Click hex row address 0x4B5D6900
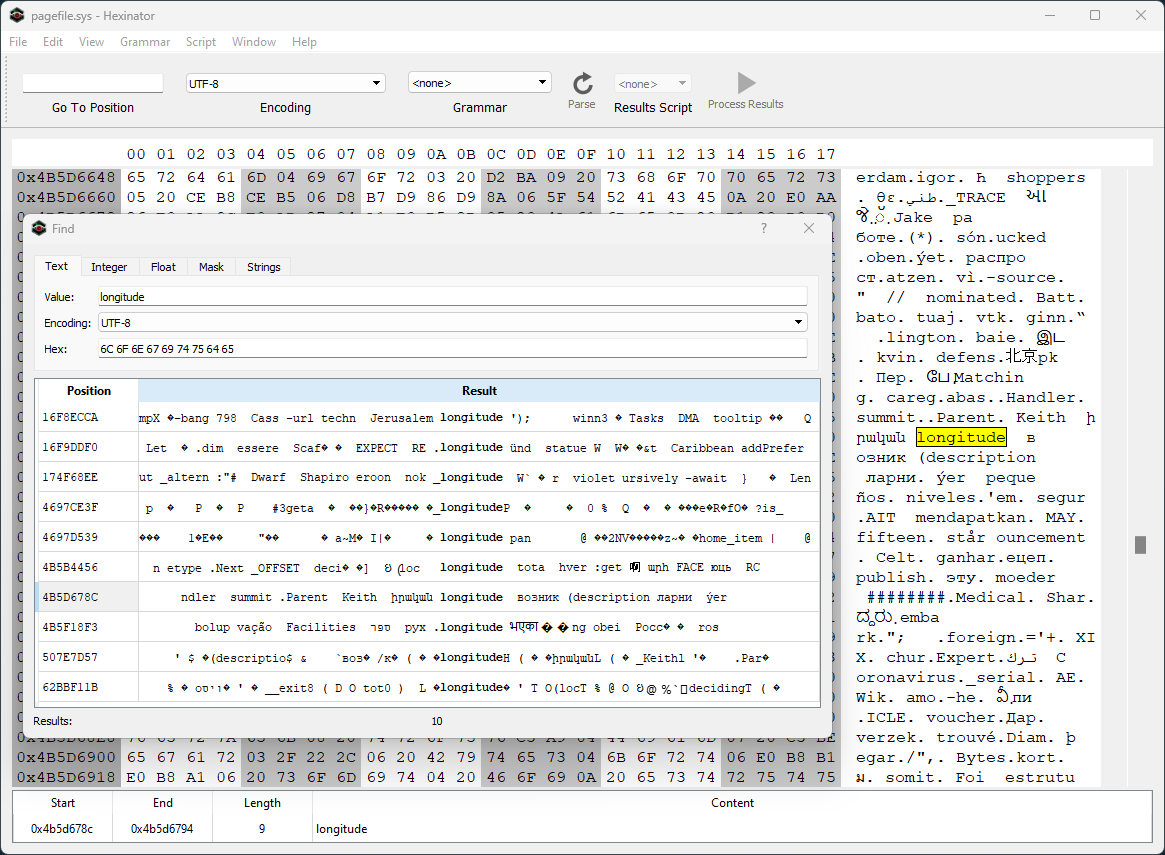Image resolution: width=1165 pixels, height=855 pixels. coord(66,757)
